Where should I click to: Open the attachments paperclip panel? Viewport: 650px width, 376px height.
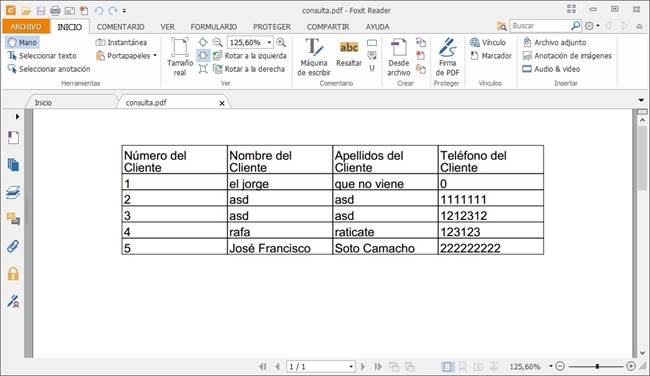click(13, 246)
